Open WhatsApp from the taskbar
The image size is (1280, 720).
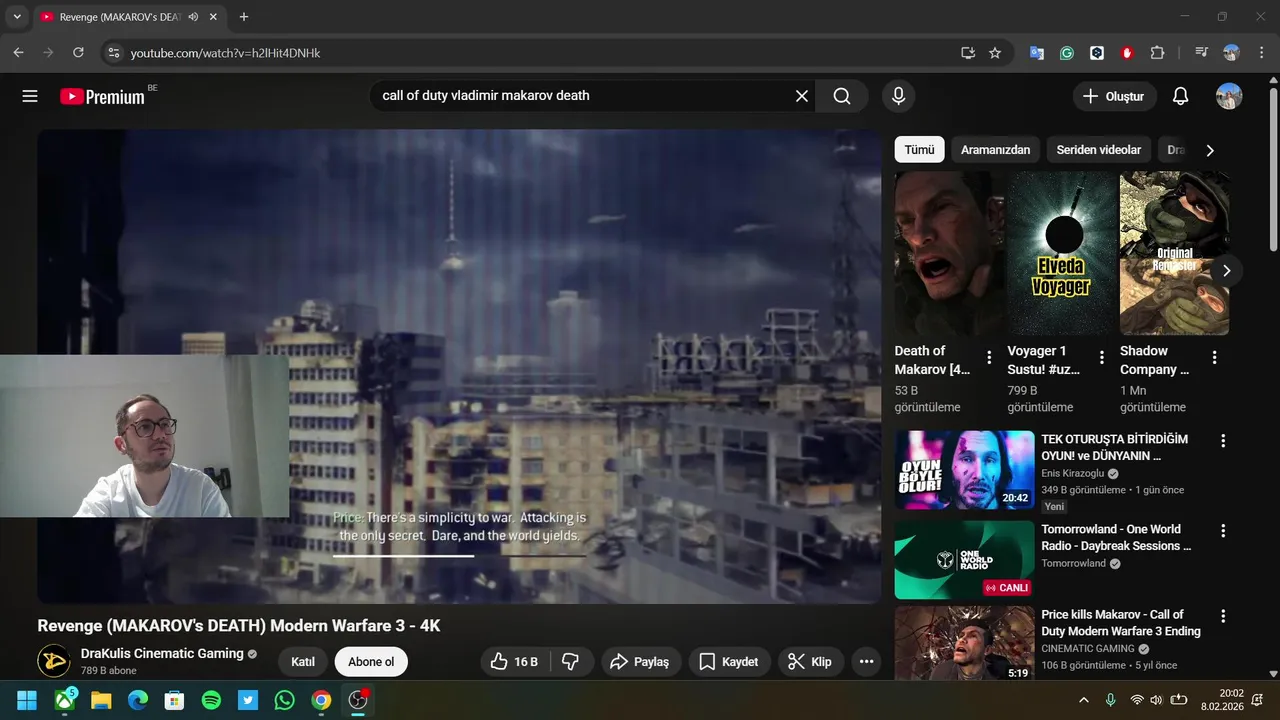[x=284, y=700]
